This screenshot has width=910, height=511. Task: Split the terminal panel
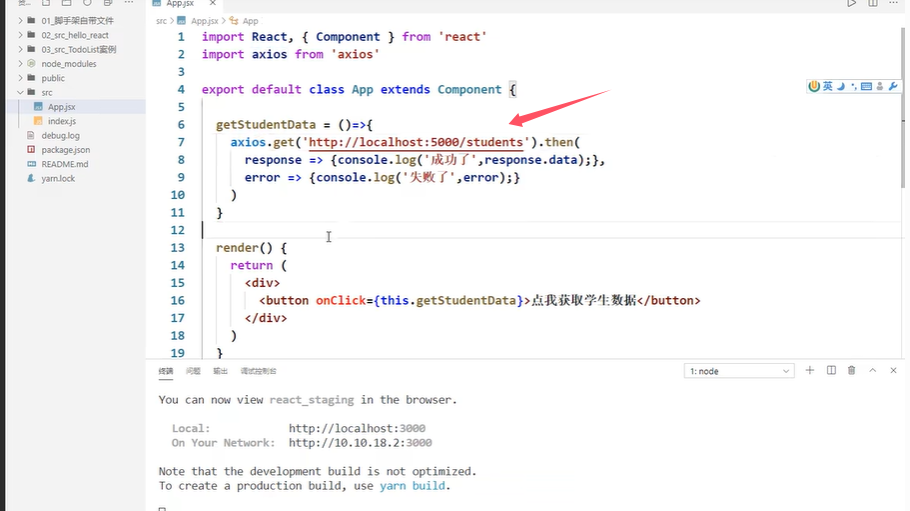tap(831, 370)
